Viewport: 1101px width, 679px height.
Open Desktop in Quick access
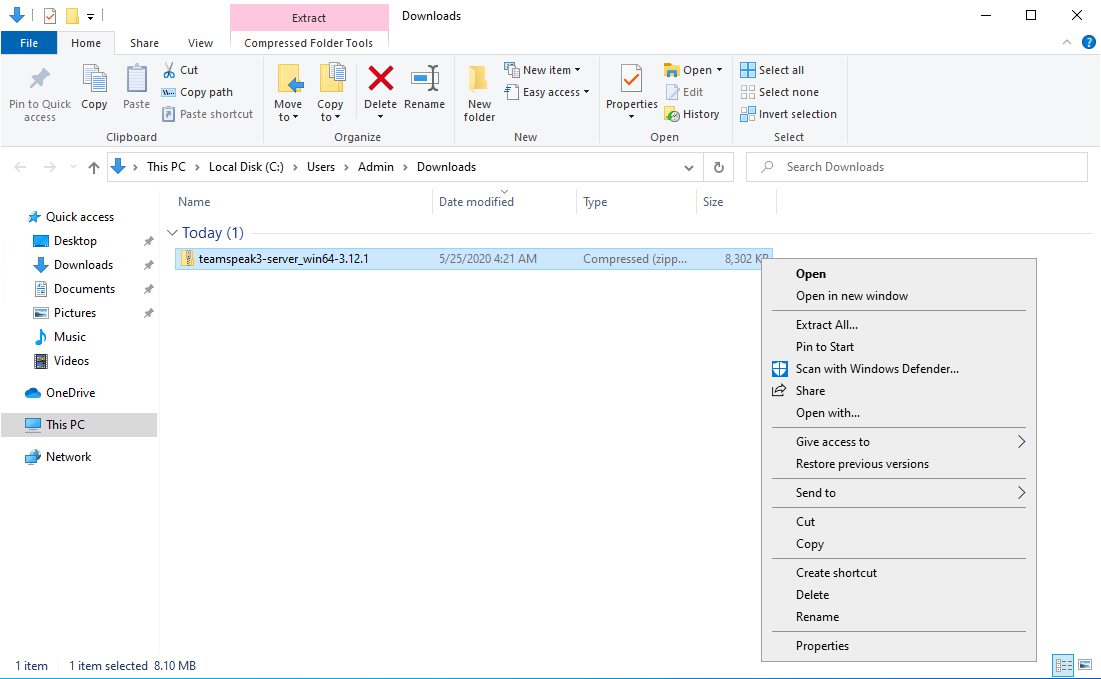(75, 241)
